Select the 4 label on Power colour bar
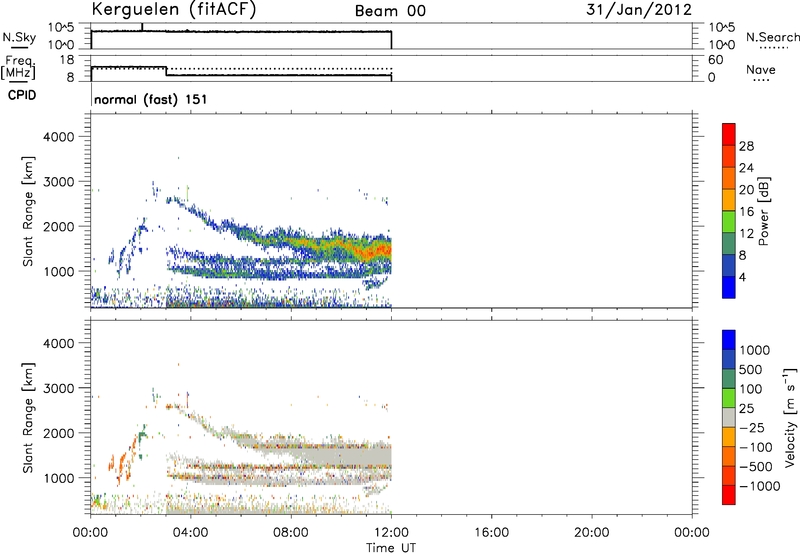Viewport: 800px width, 554px height. click(743, 277)
